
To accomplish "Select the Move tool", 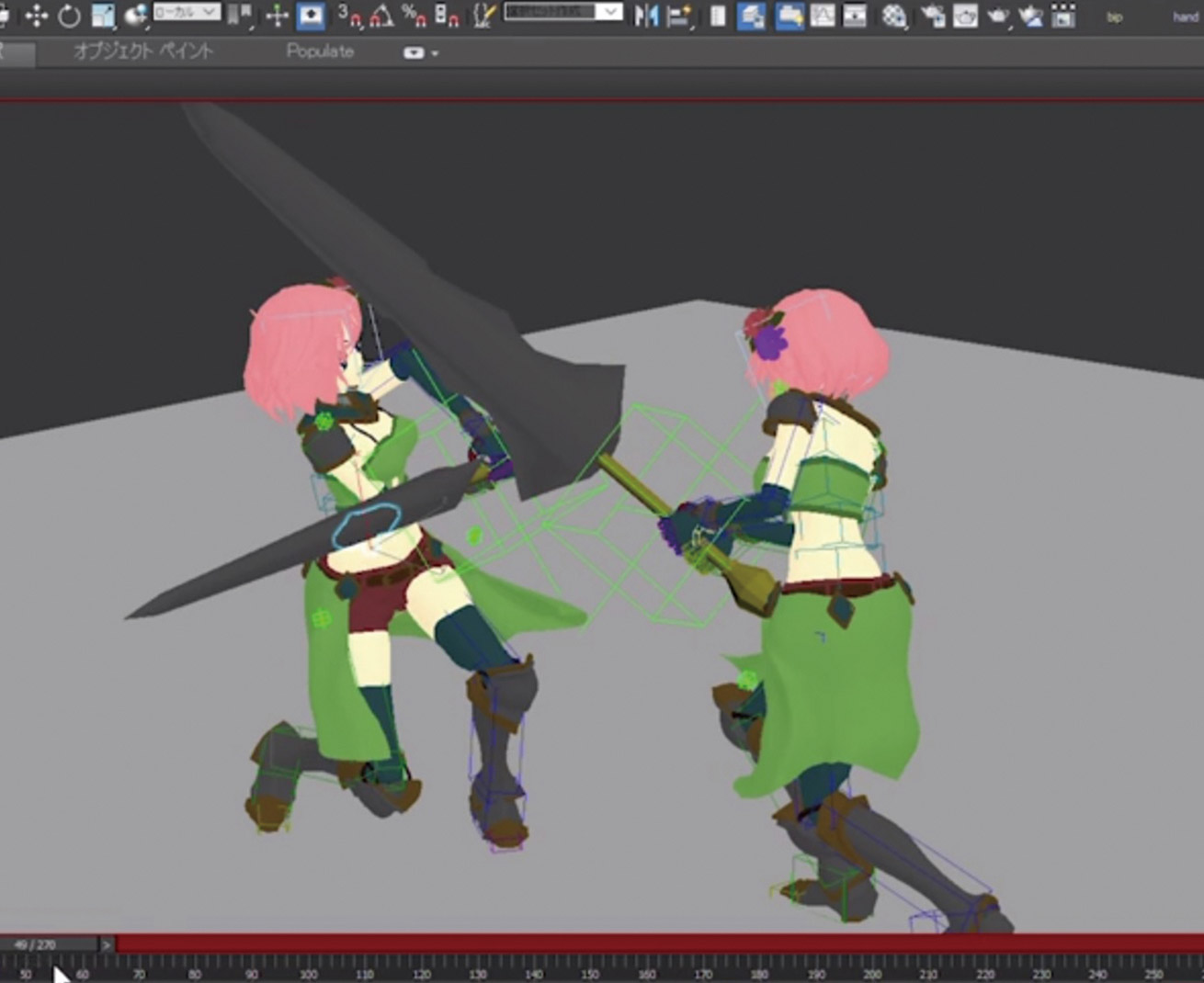I will click(36, 16).
